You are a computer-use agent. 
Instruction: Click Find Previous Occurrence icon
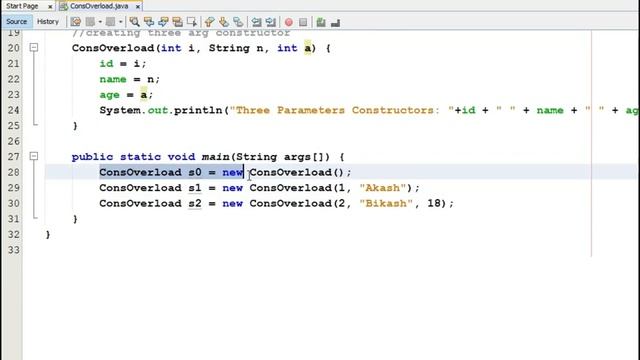click(x=149, y=22)
